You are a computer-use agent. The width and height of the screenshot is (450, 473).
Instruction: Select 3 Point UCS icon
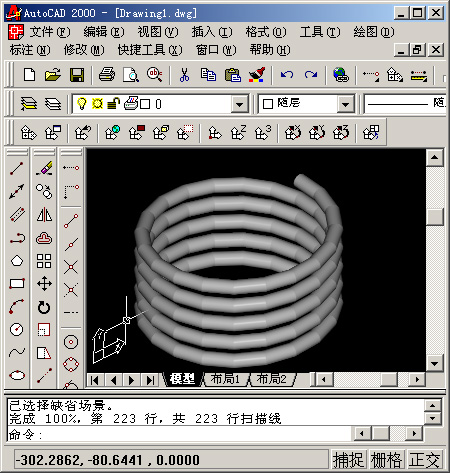(263, 133)
